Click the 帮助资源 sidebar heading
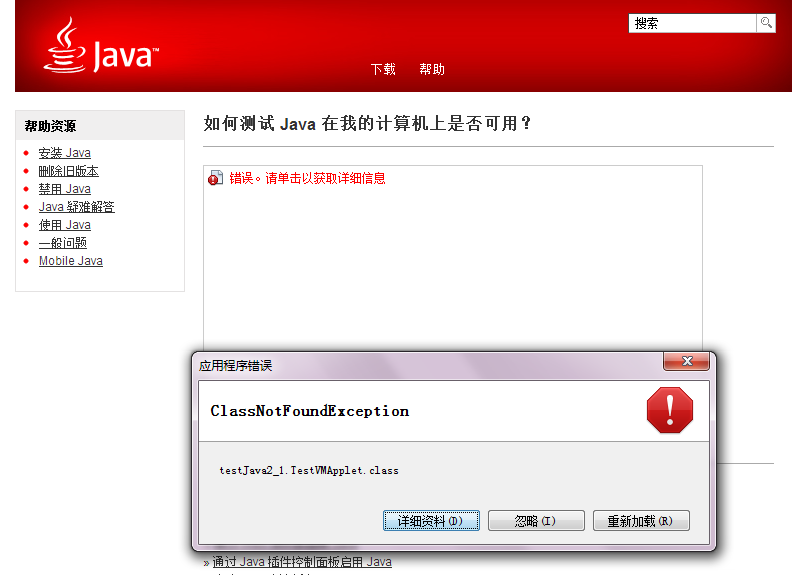 pyautogui.click(x=50, y=126)
